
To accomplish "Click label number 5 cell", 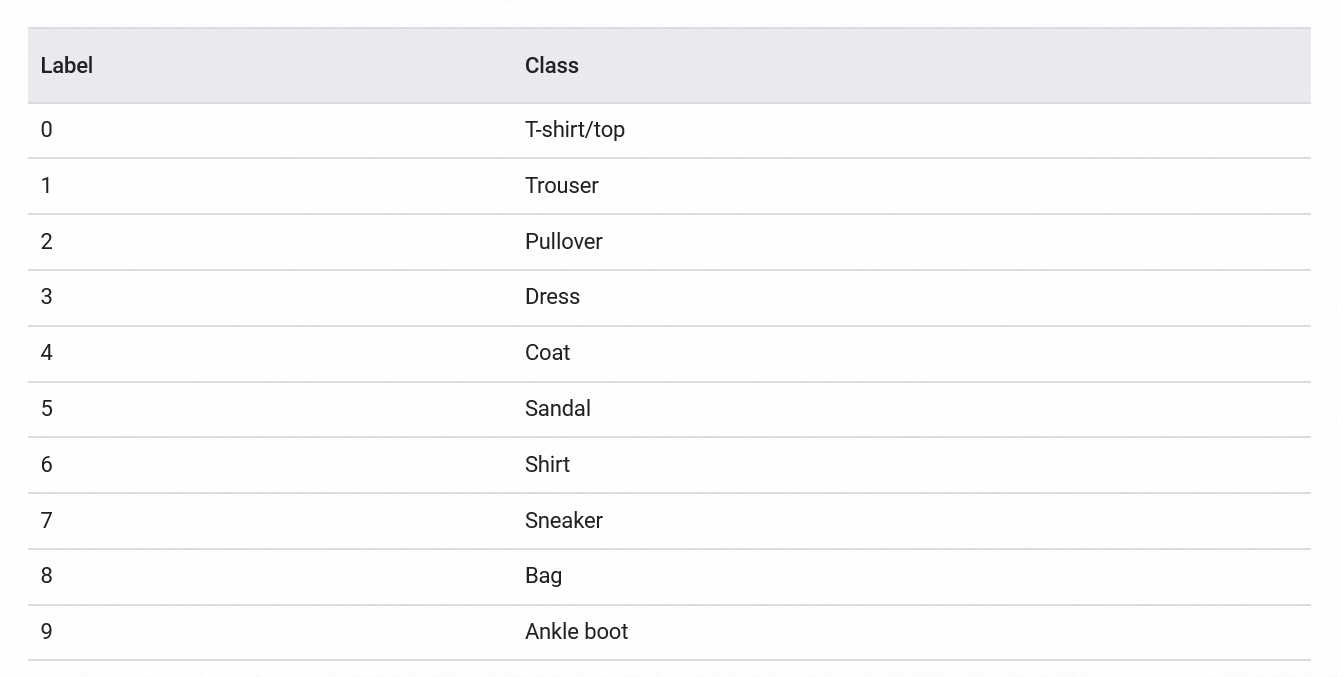I will click(47, 409).
